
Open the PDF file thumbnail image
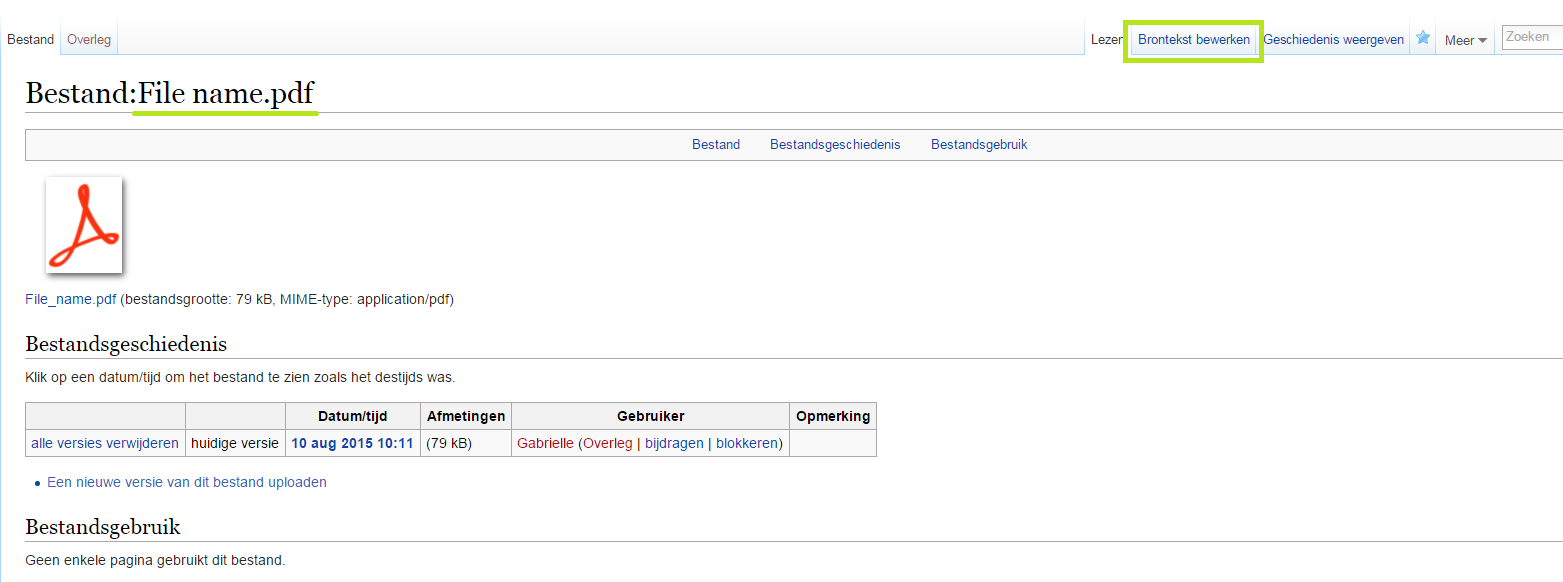click(x=84, y=226)
